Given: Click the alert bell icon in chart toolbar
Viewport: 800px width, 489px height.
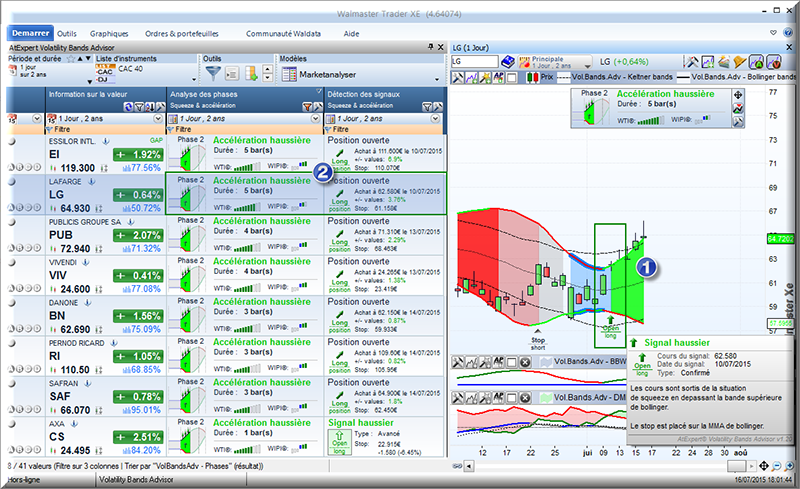Looking at the screenshot, I should tap(740, 62).
